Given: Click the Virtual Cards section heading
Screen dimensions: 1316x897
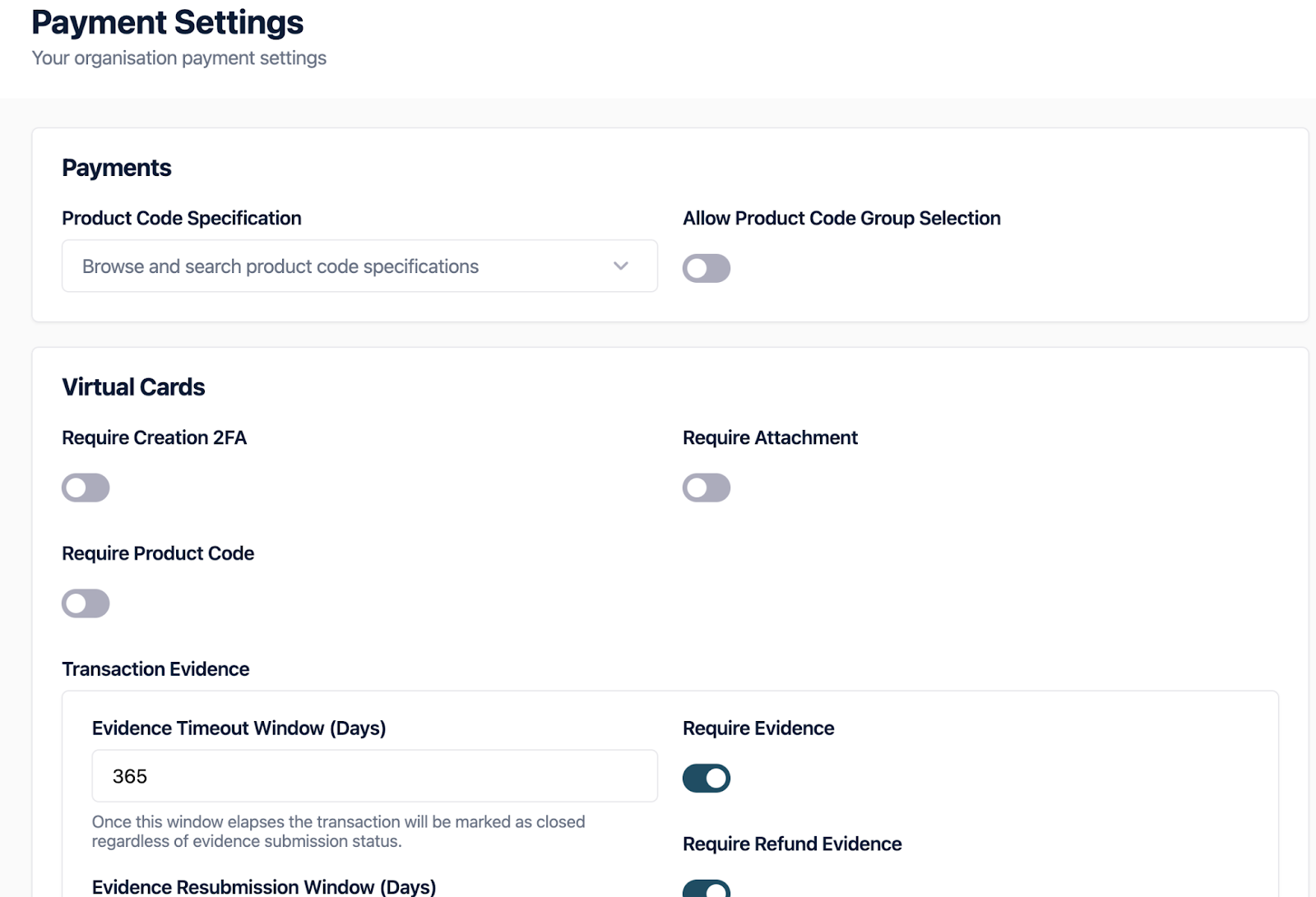Looking at the screenshot, I should tap(133, 387).
